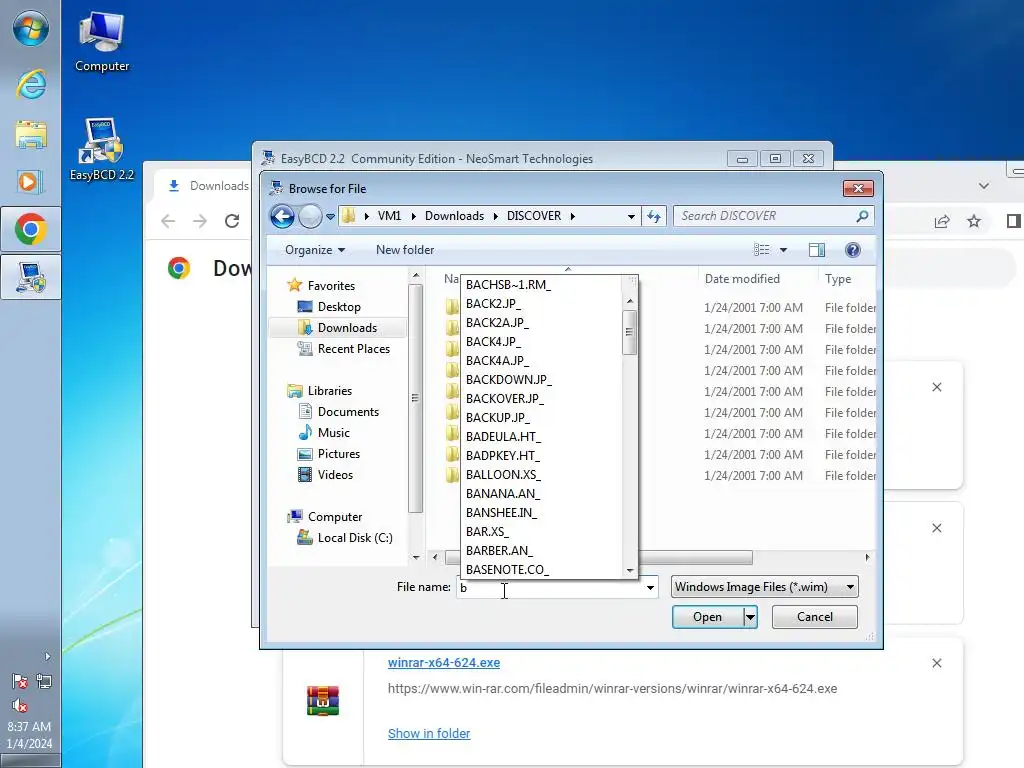1024x768 pixels.
Task: Choose BASENOTE.CO_ from autocomplete list
Action: coord(542,569)
